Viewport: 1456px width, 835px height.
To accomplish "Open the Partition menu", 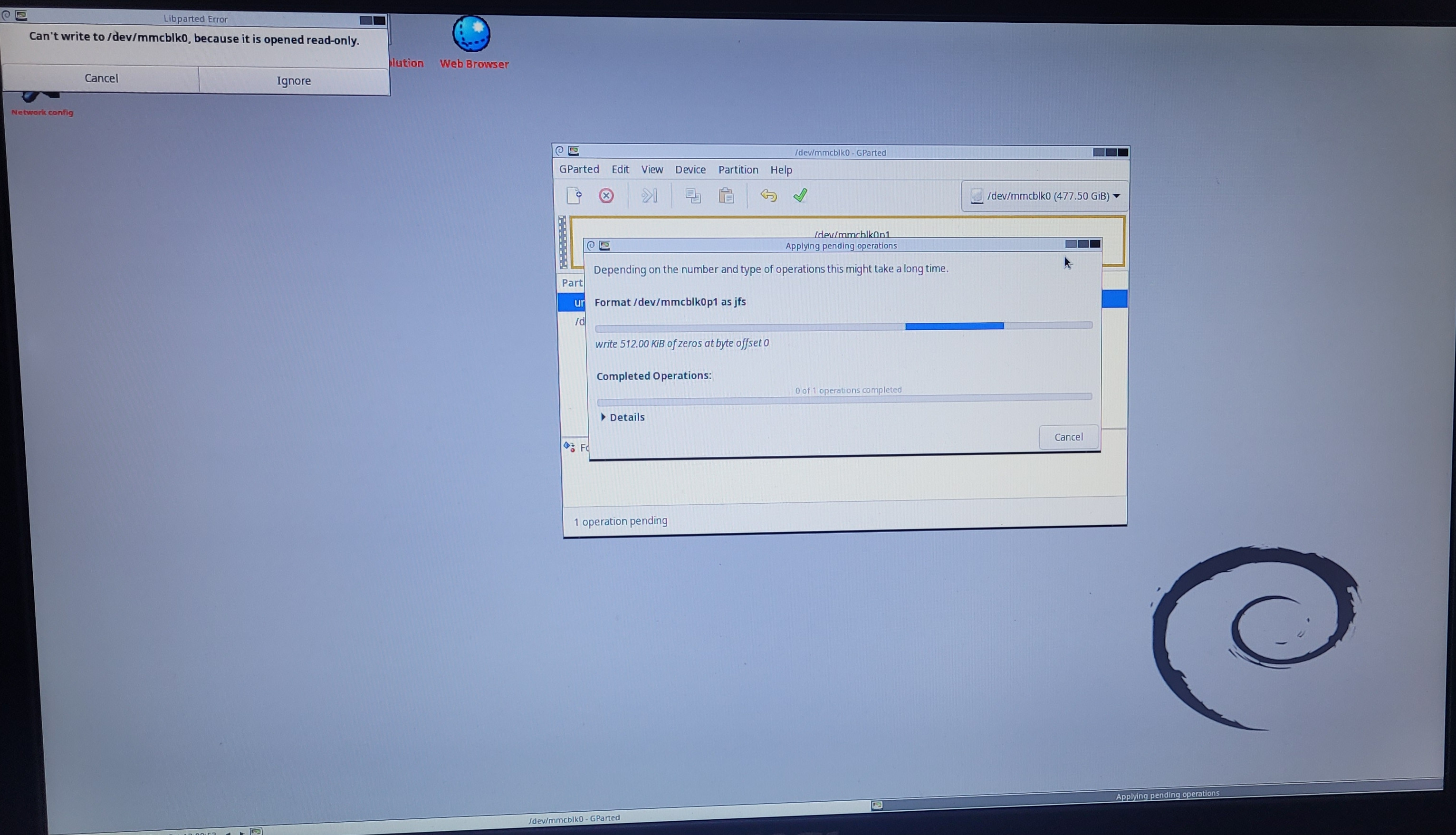I will click(738, 170).
